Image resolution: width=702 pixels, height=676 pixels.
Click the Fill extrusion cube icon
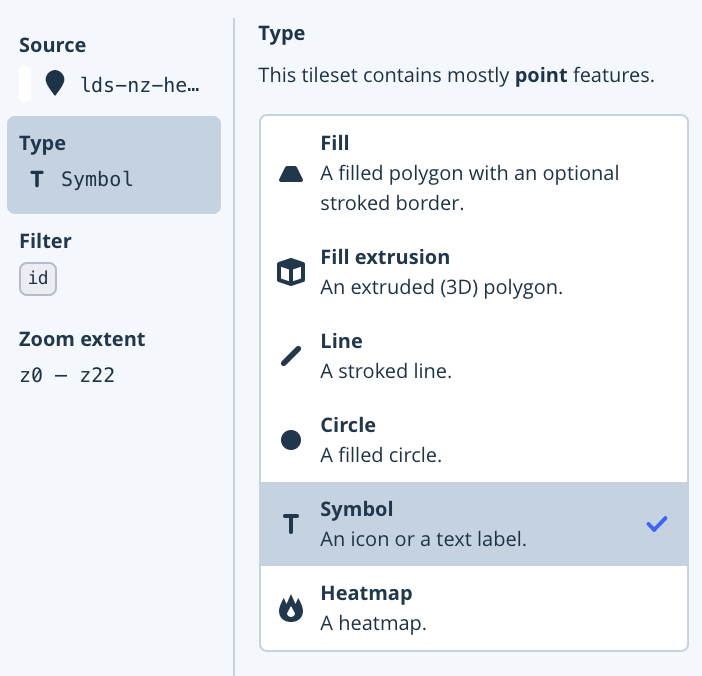pos(291,272)
